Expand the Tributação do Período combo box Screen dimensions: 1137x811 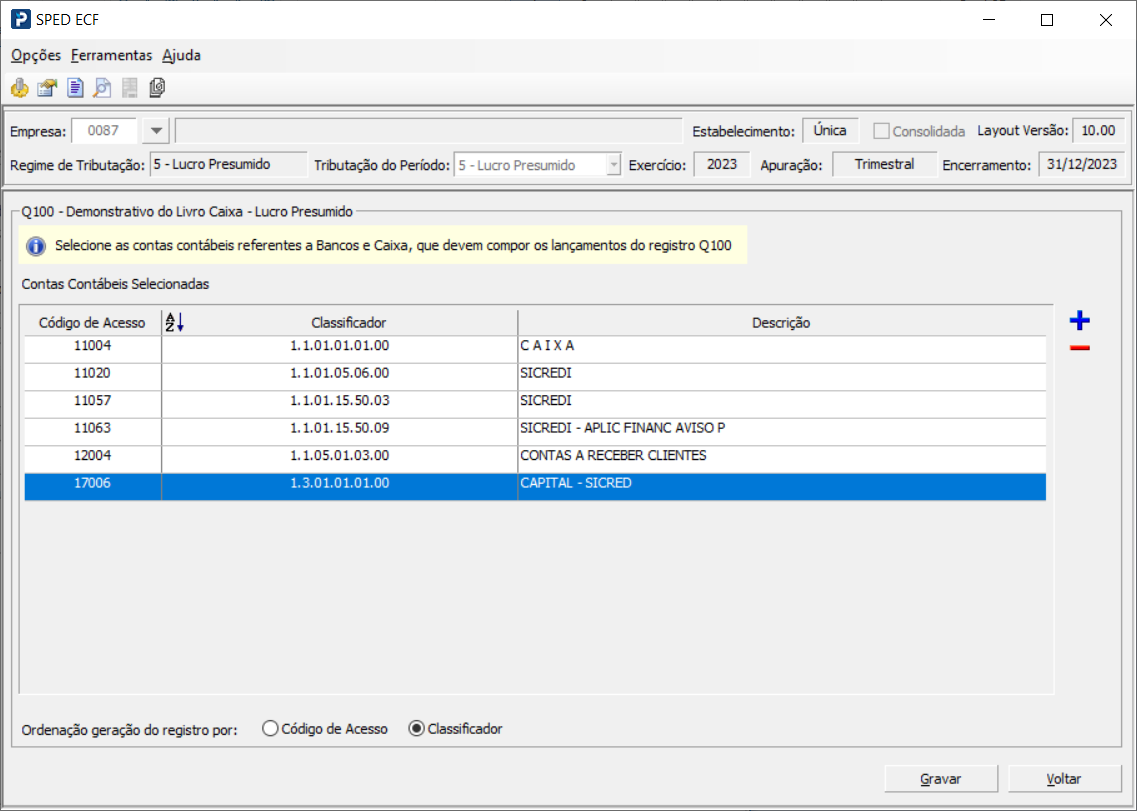613,165
